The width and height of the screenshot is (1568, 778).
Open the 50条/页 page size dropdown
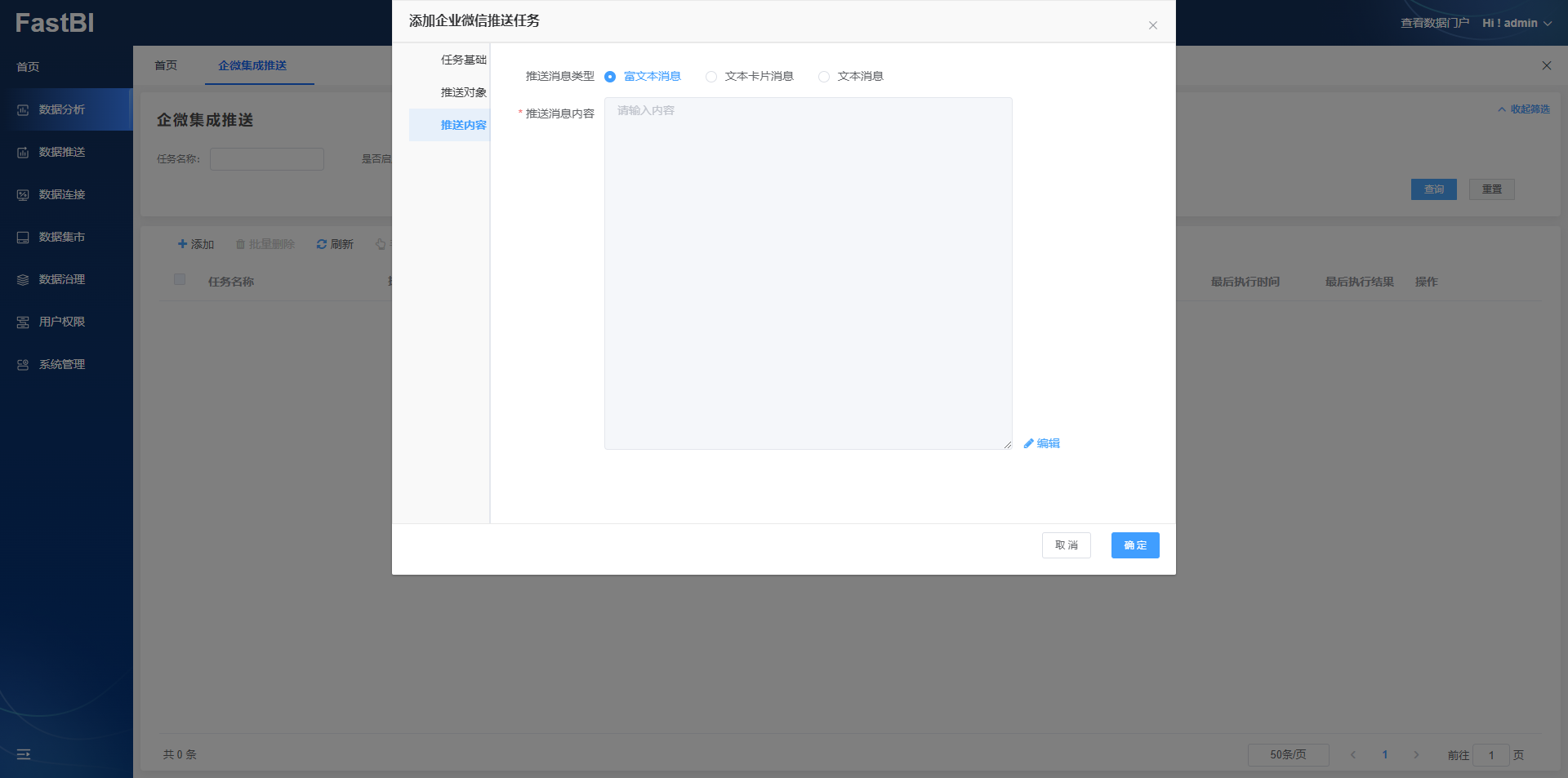tap(1288, 754)
